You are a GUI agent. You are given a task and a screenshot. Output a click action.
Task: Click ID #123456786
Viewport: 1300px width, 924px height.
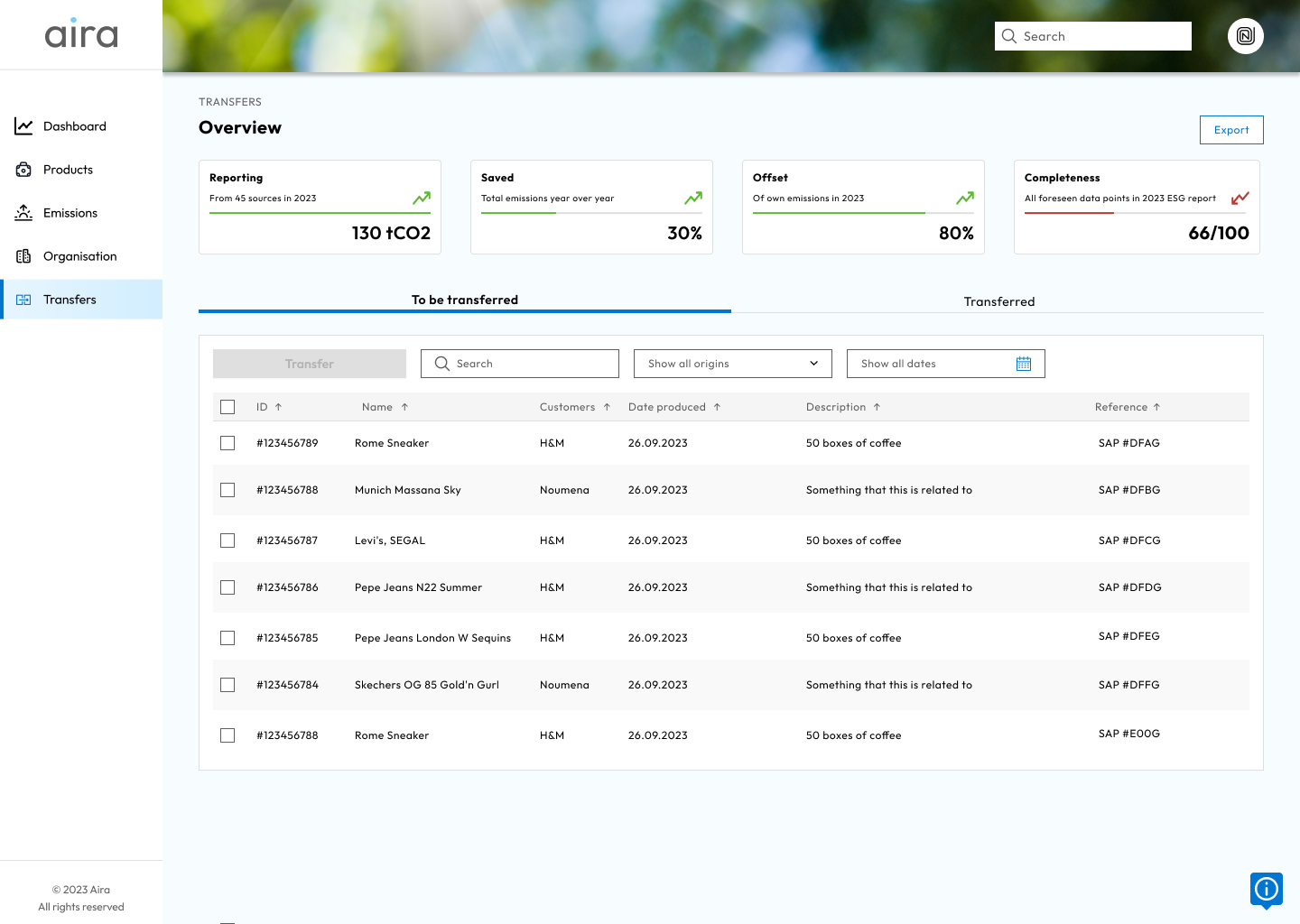point(287,587)
